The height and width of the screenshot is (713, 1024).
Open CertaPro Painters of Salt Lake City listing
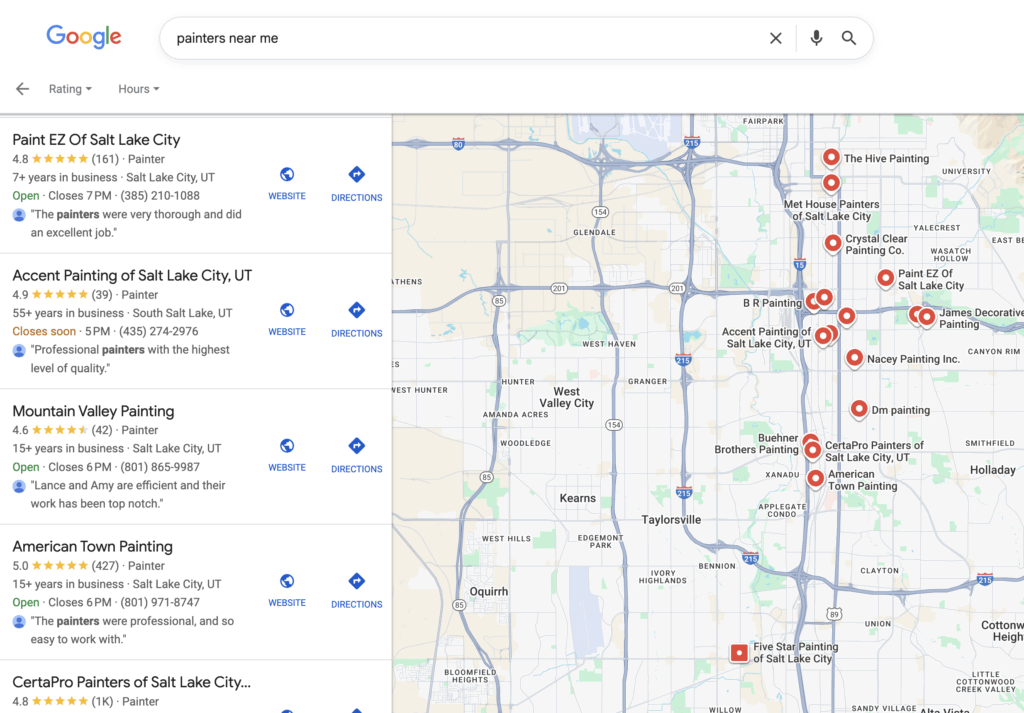click(x=131, y=682)
